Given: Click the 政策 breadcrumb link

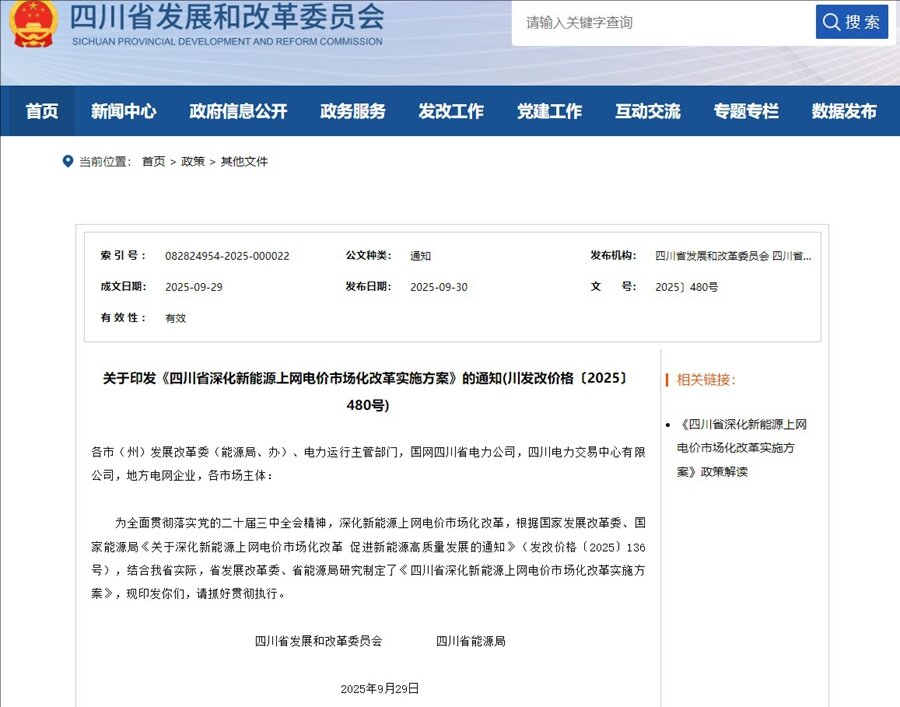Looking at the screenshot, I should tap(193, 161).
